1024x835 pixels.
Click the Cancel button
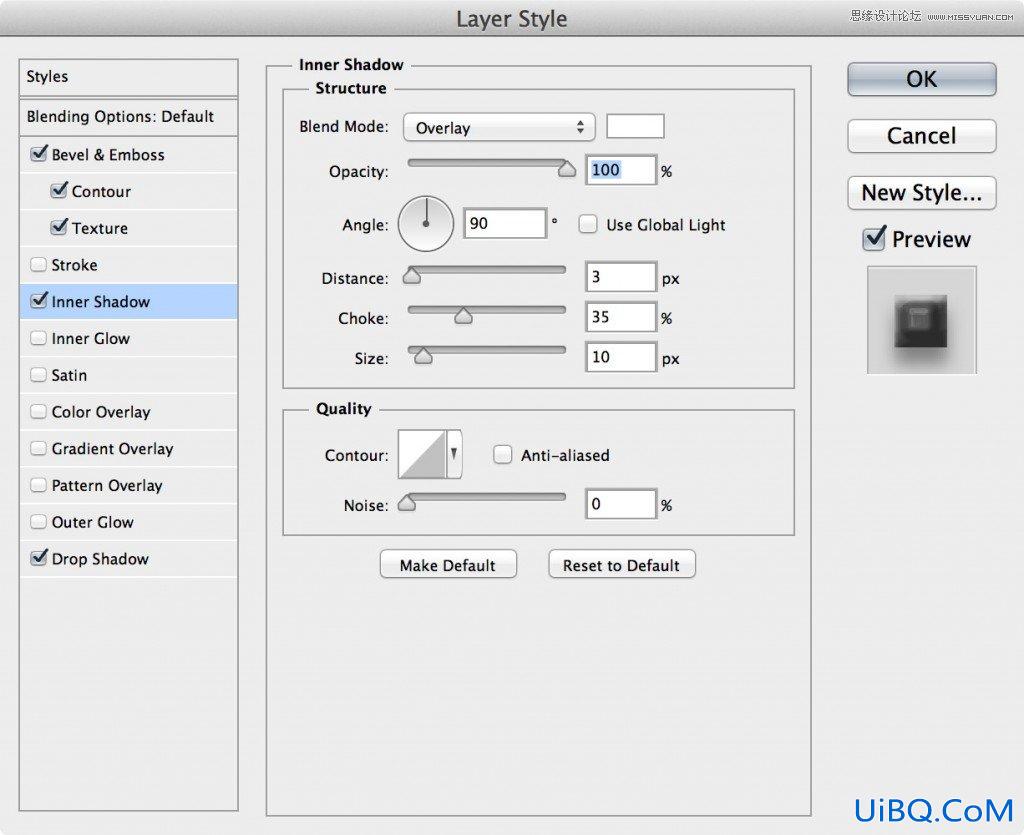[921, 136]
